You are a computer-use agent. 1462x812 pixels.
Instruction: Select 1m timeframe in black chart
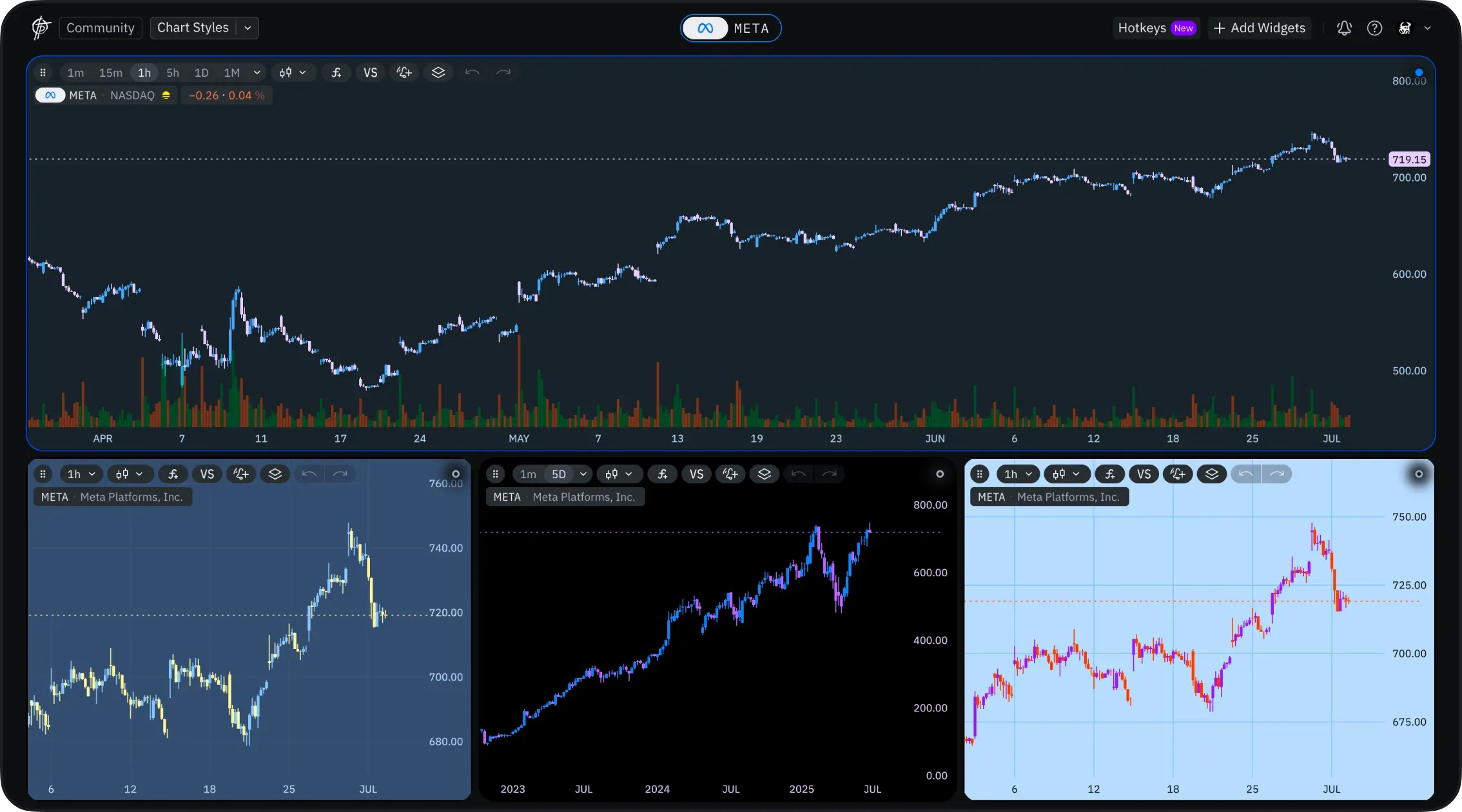pyautogui.click(x=528, y=474)
